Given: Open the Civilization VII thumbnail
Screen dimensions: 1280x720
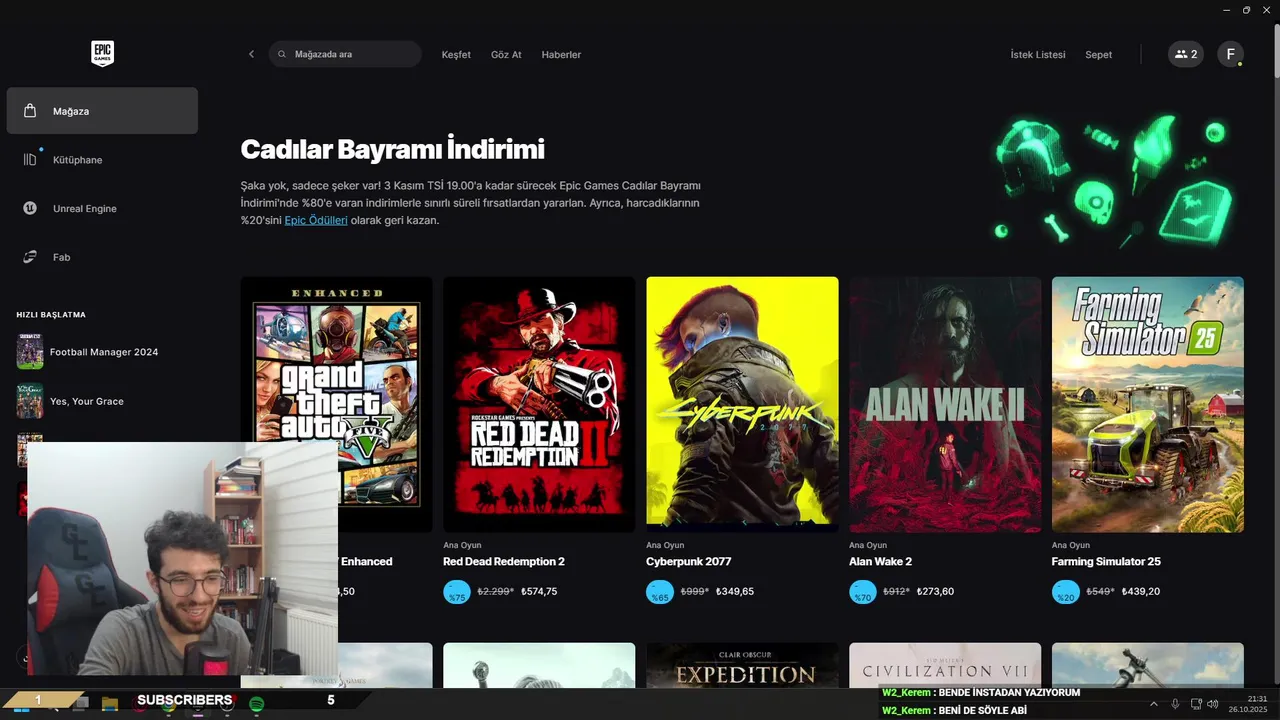Looking at the screenshot, I should (945, 665).
